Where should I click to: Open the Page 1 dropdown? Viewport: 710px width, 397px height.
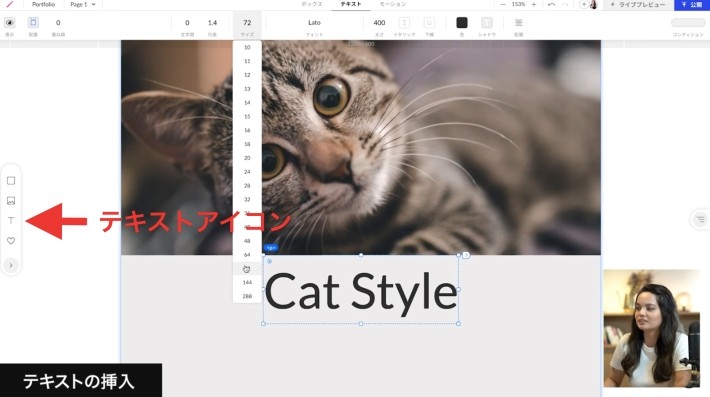coord(83,5)
